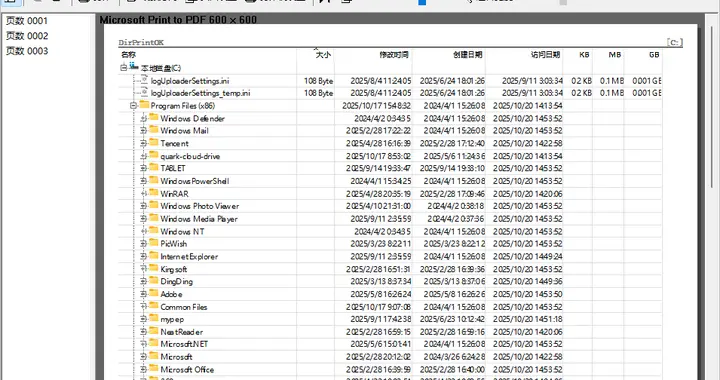Select the Internet Explorer folder name
720x380 pixels.
[x=189, y=257]
